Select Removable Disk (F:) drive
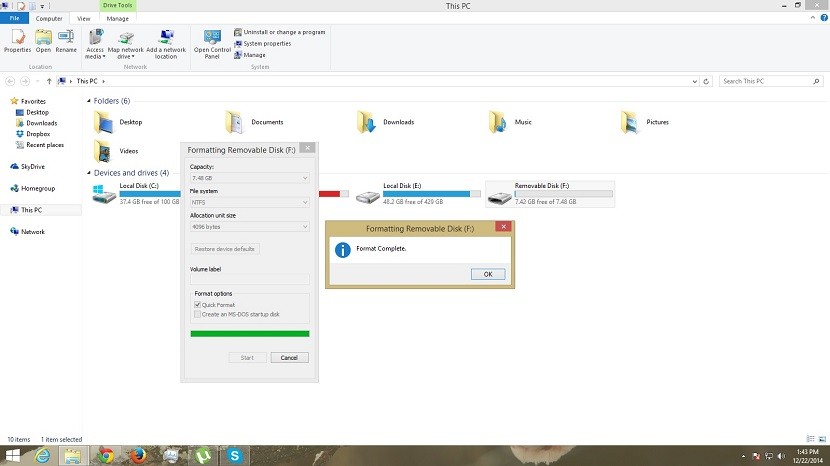The height and width of the screenshot is (466, 830). (550, 194)
